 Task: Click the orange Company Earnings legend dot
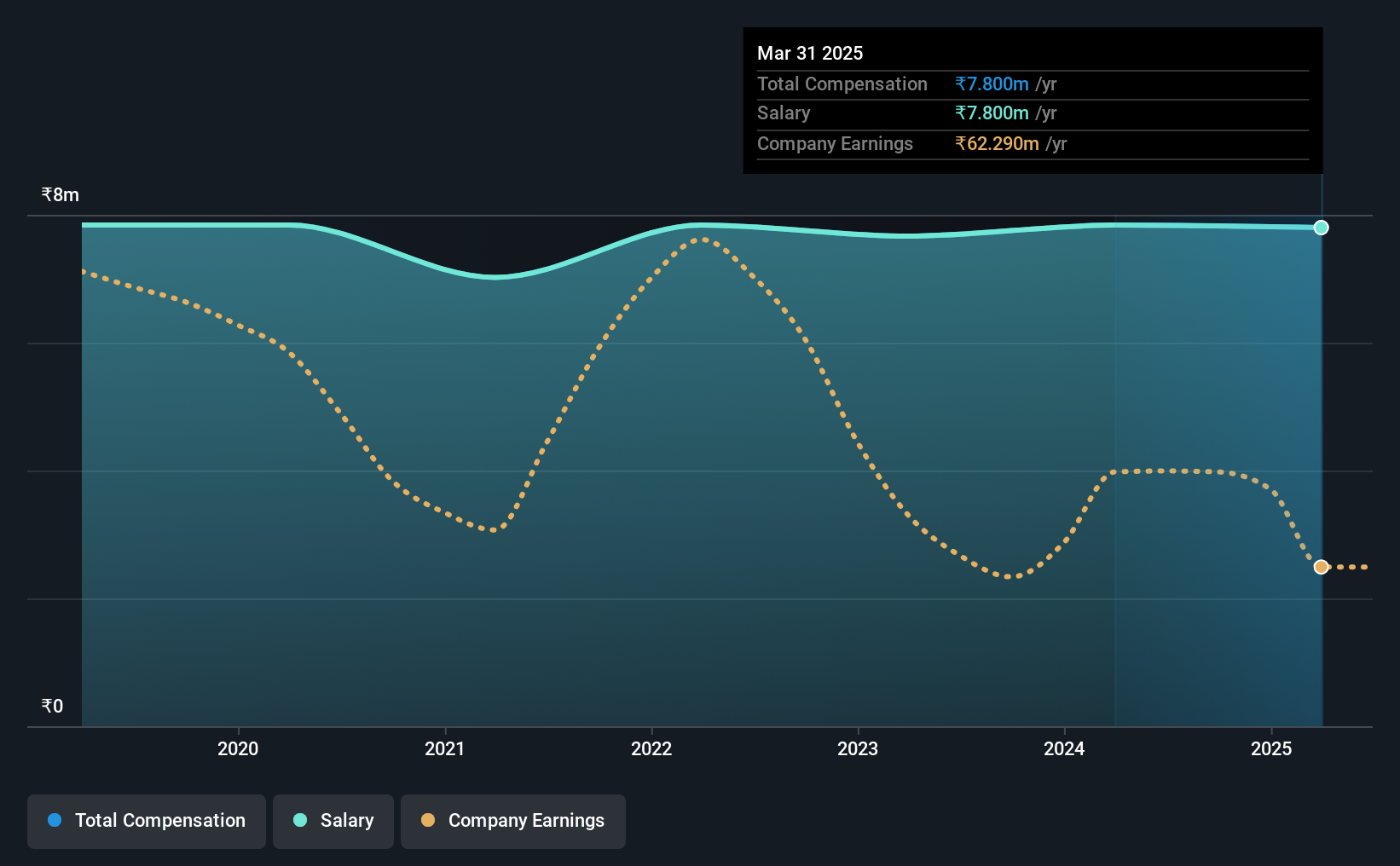pyautogui.click(x=428, y=820)
